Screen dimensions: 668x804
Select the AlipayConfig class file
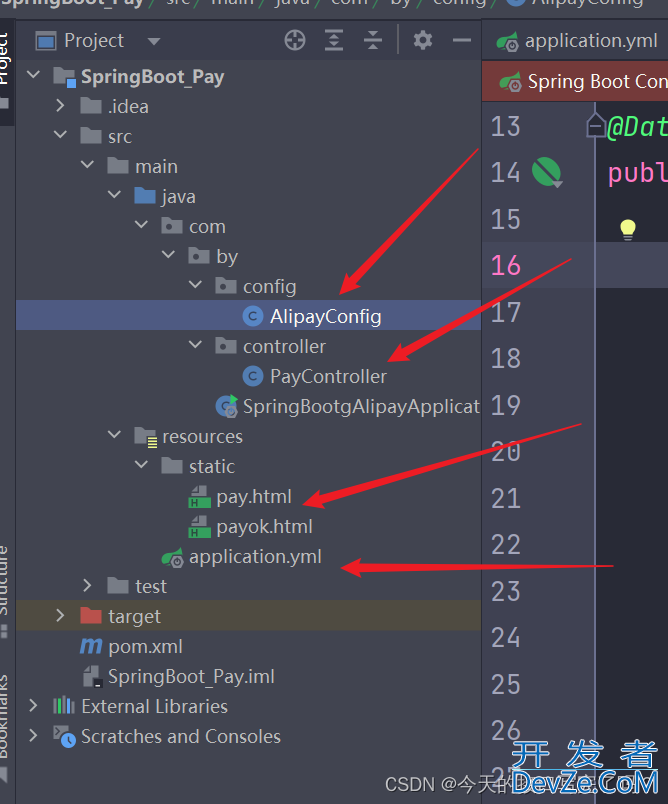(x=326, y=316)
